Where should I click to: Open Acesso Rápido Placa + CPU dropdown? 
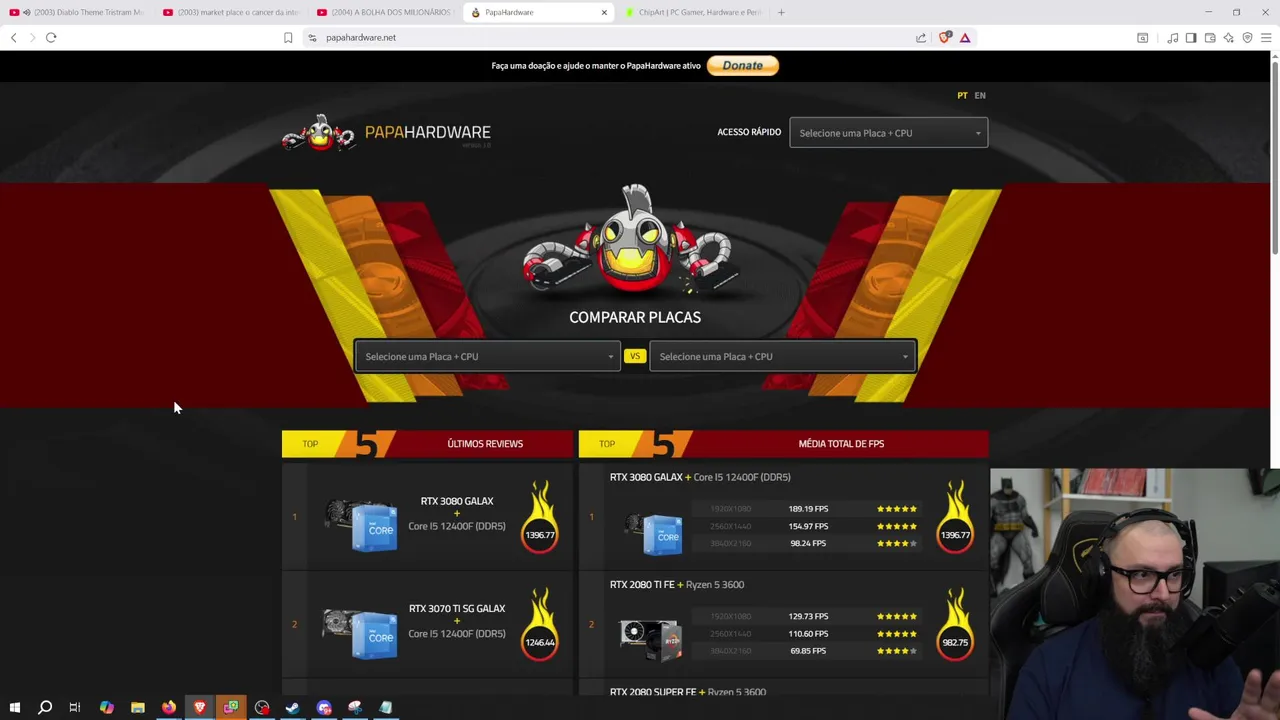click(888, 133)
